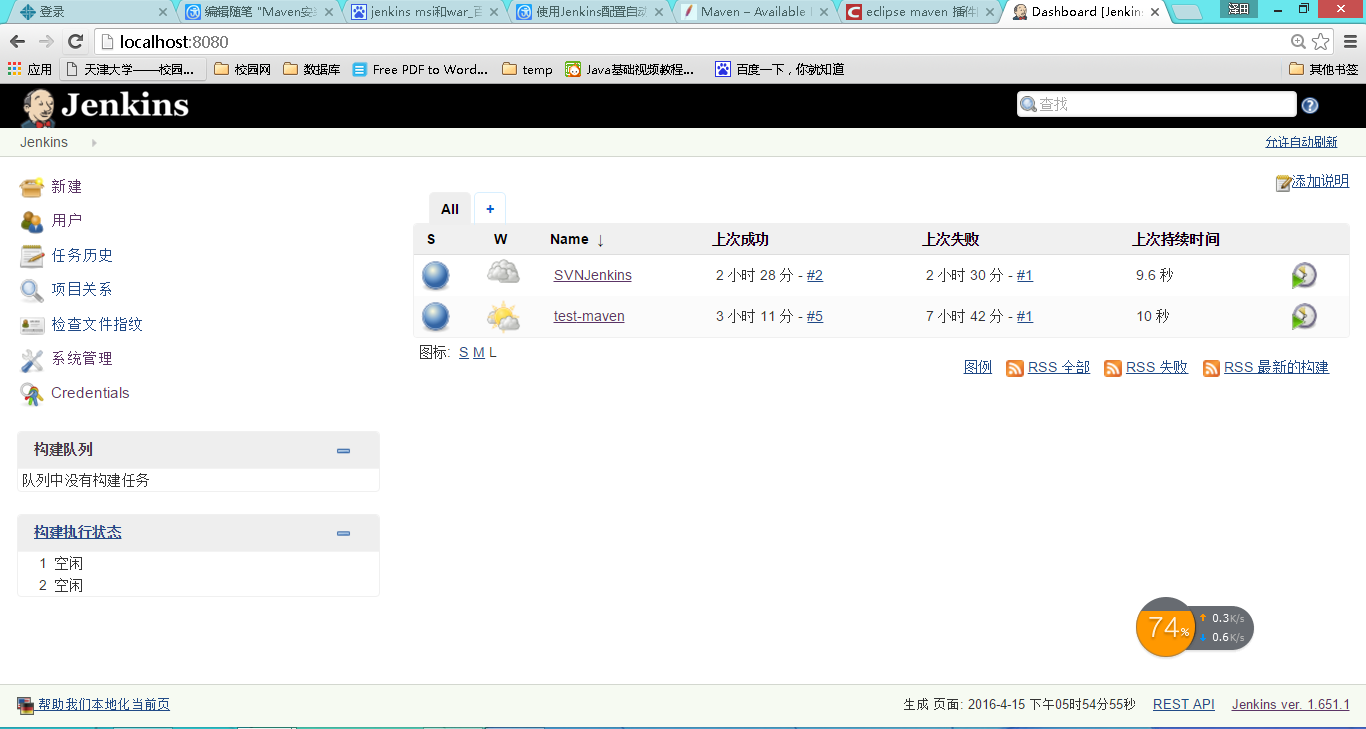Click the RSS 全部 feed icon
1366x729 pixels.
(1015, 368)
